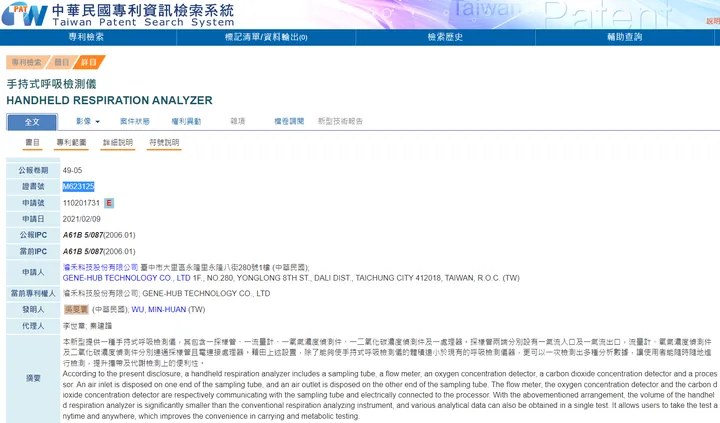The image size is (720, 423).
Task: Open inventor WU, MIN-HUAN link
Action: click(159, 310)
